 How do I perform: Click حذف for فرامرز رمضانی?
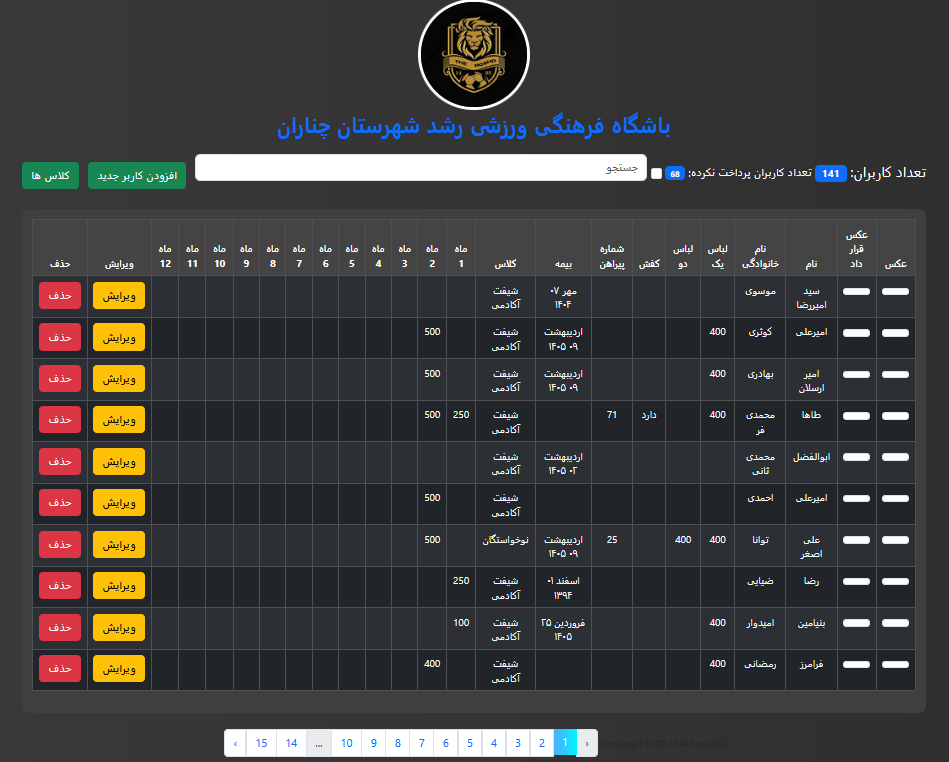tap(60, 669)
